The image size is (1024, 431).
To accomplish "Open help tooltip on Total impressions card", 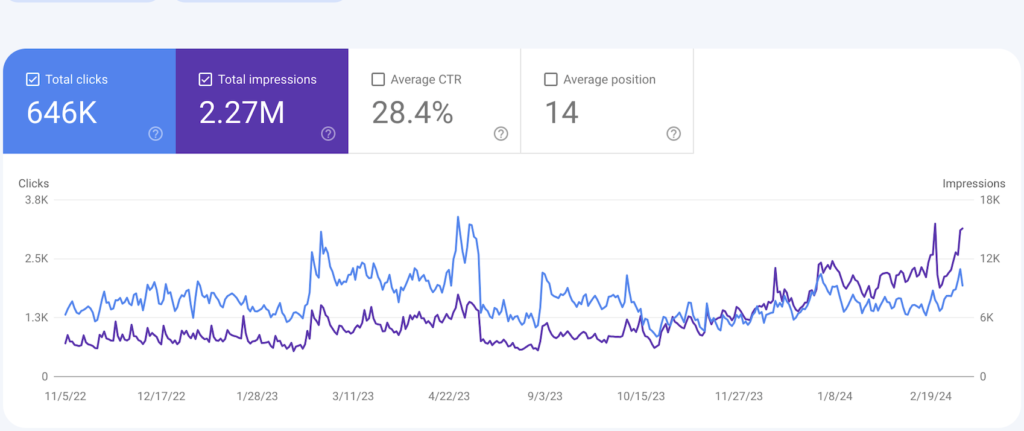I will click(x=328, y=134).
